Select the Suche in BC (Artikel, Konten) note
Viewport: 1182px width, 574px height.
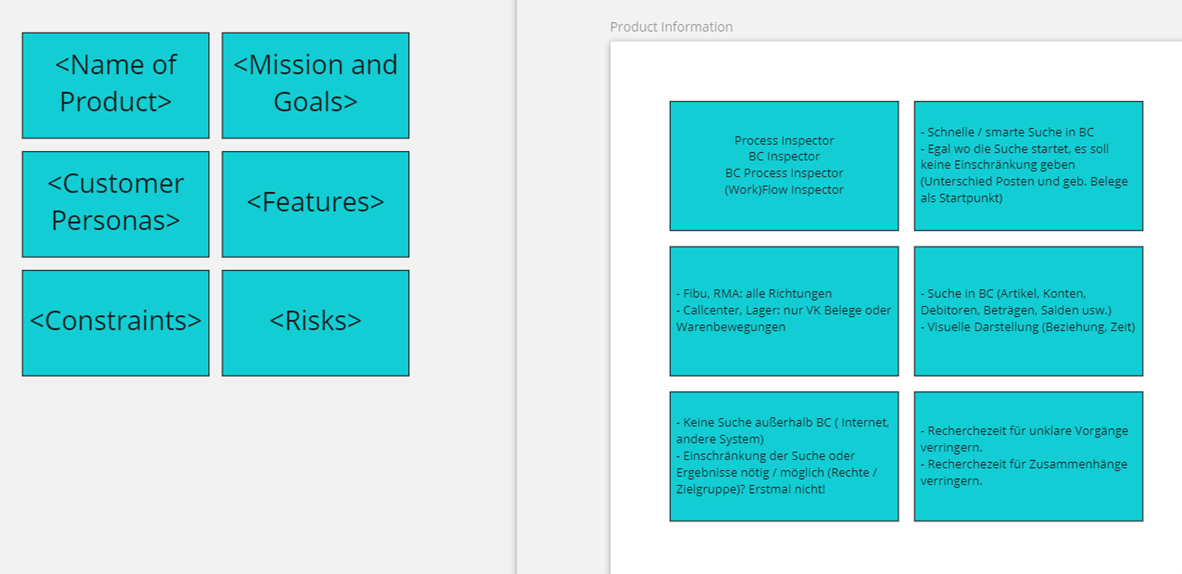pyautogui.click(x=1028, y=311)
